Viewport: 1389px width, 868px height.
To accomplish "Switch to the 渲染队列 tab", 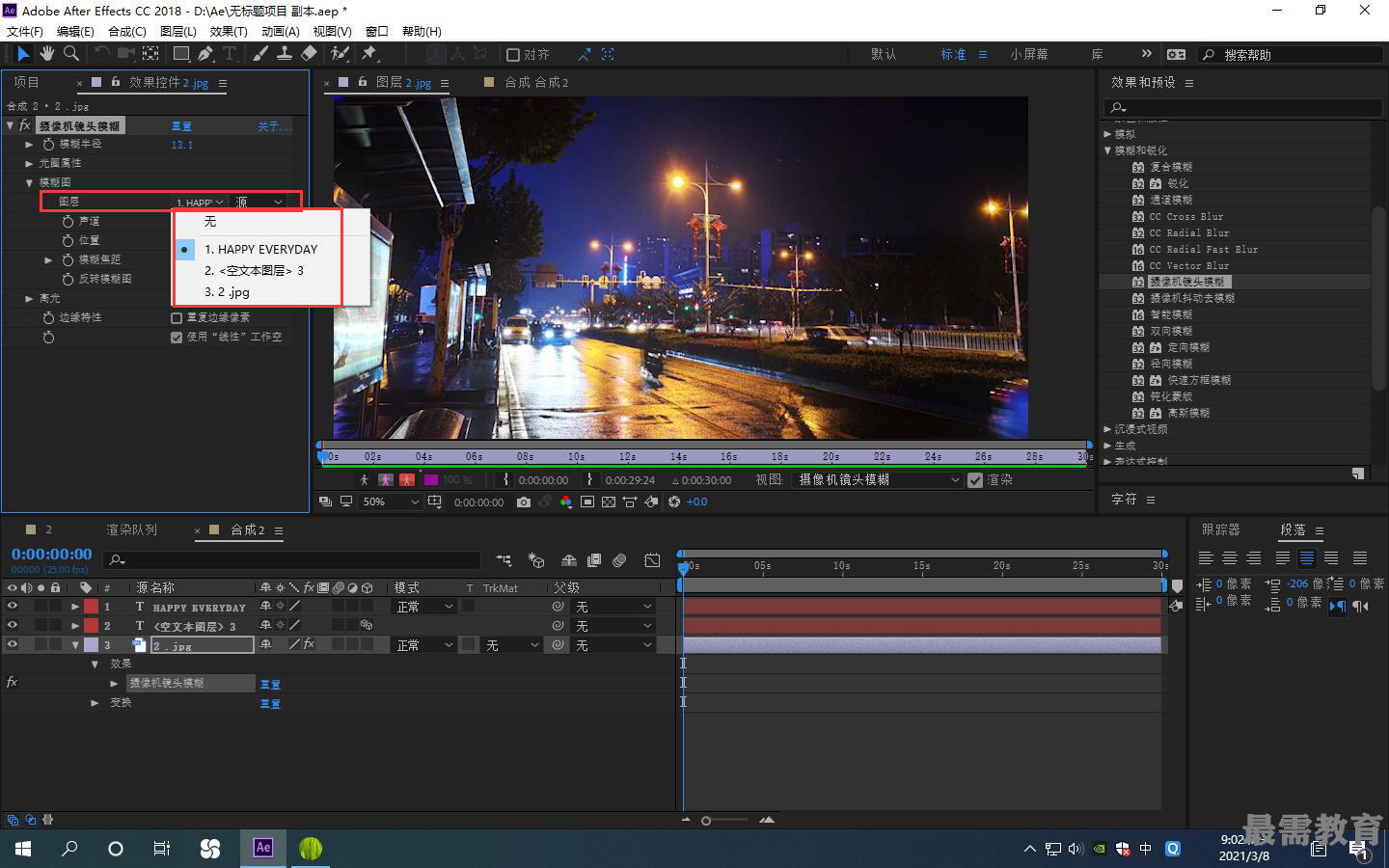I will pyautogui.click(x=131, y=529).
